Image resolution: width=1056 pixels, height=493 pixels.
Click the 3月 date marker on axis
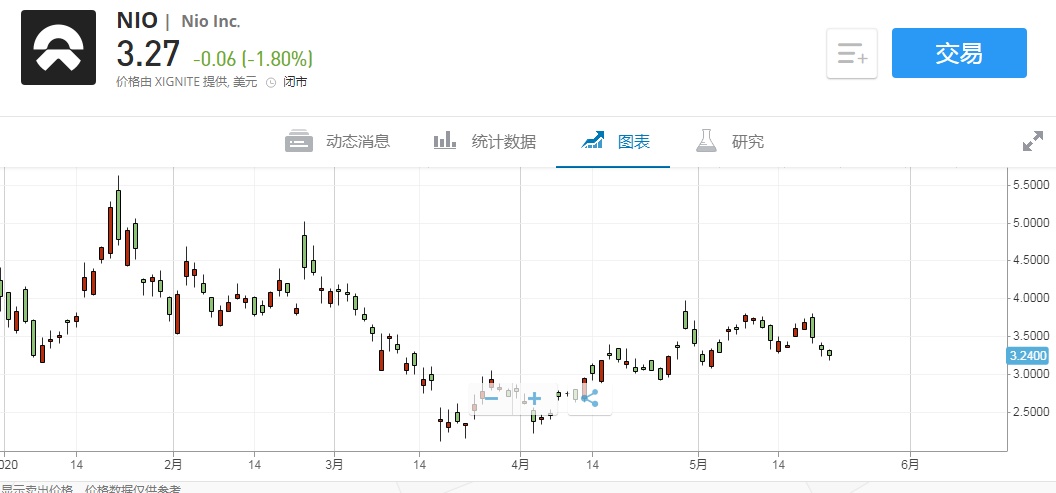pos(334,464)
